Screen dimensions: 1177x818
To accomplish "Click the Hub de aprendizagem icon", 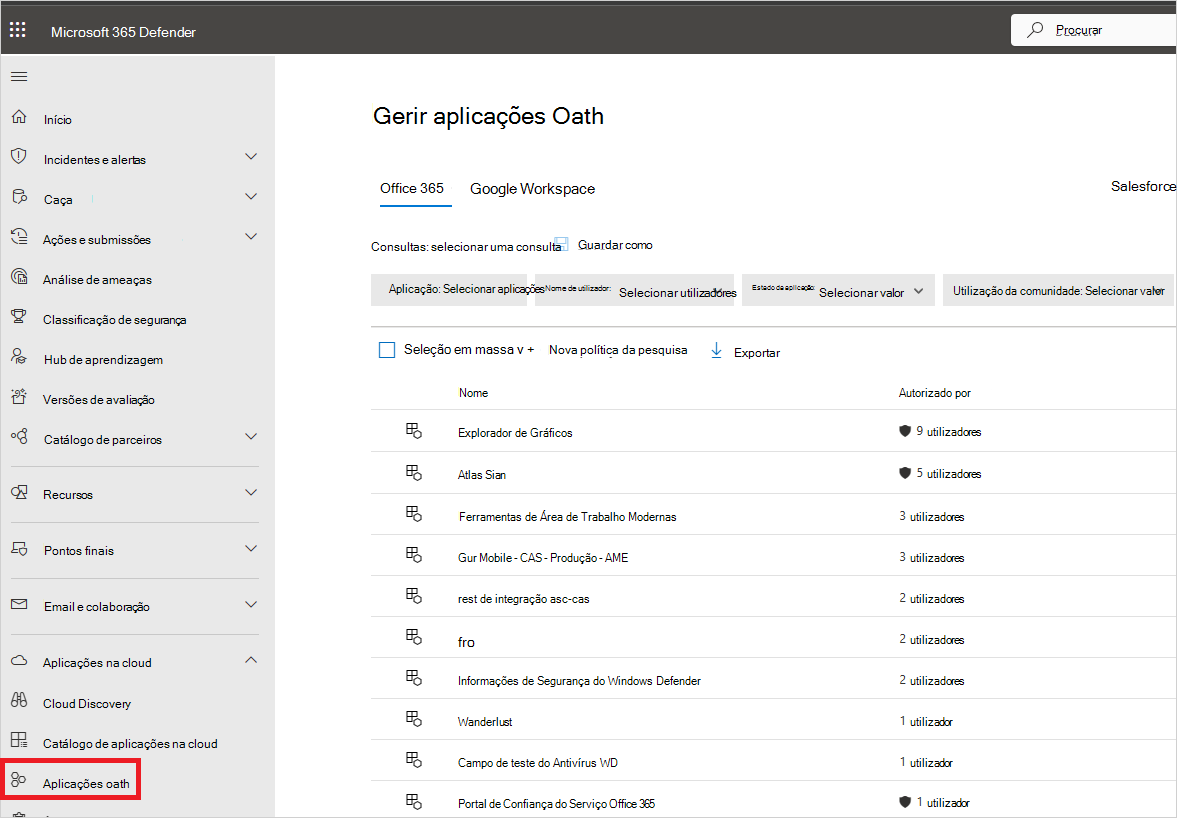I will pyautogui.click(x=18, y=358).
